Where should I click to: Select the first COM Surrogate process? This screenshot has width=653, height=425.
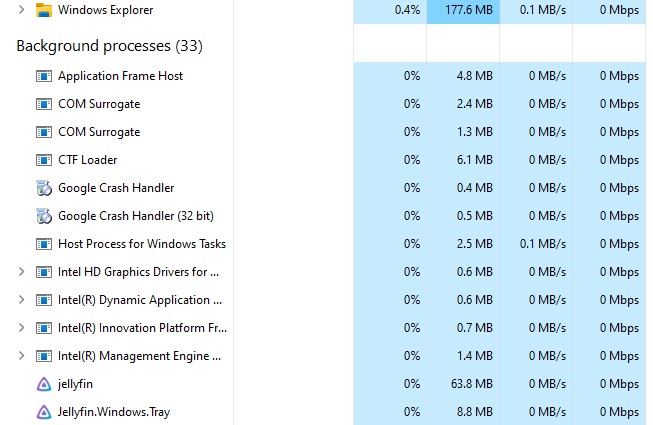[99, 104]
